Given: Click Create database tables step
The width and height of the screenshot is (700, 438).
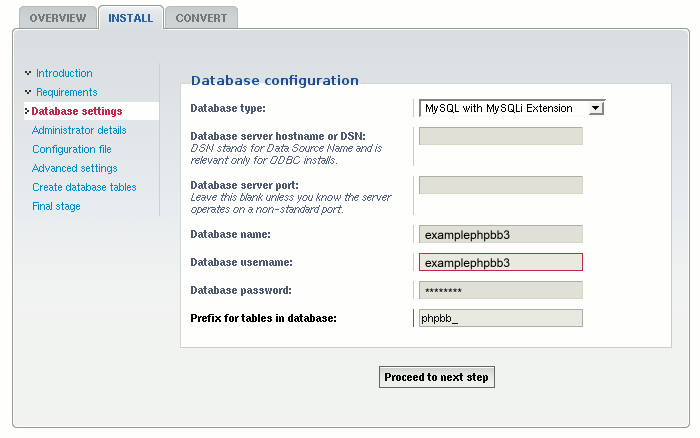Looking at the screenshot, I should tap(84, 187).
